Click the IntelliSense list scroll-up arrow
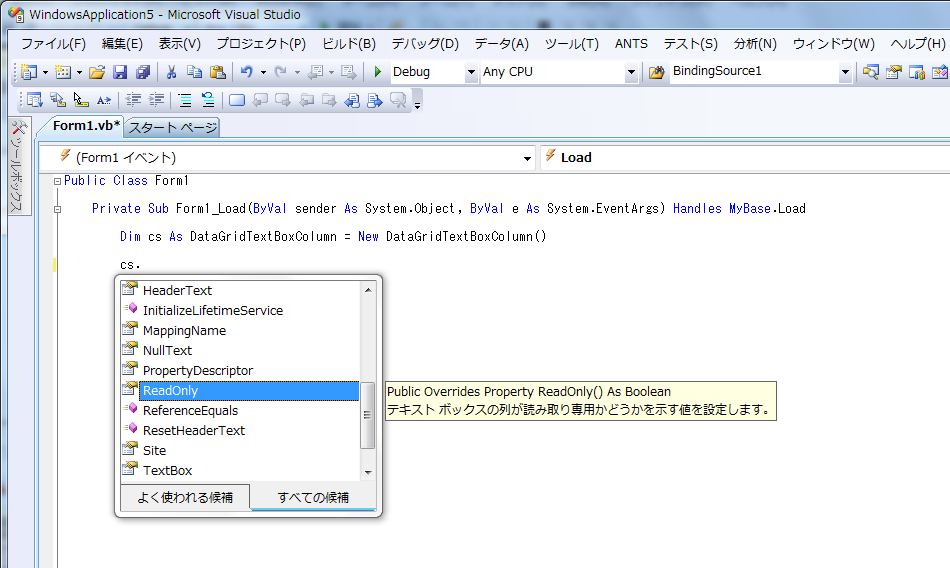The image size is (950, 568). click(368, 290)
